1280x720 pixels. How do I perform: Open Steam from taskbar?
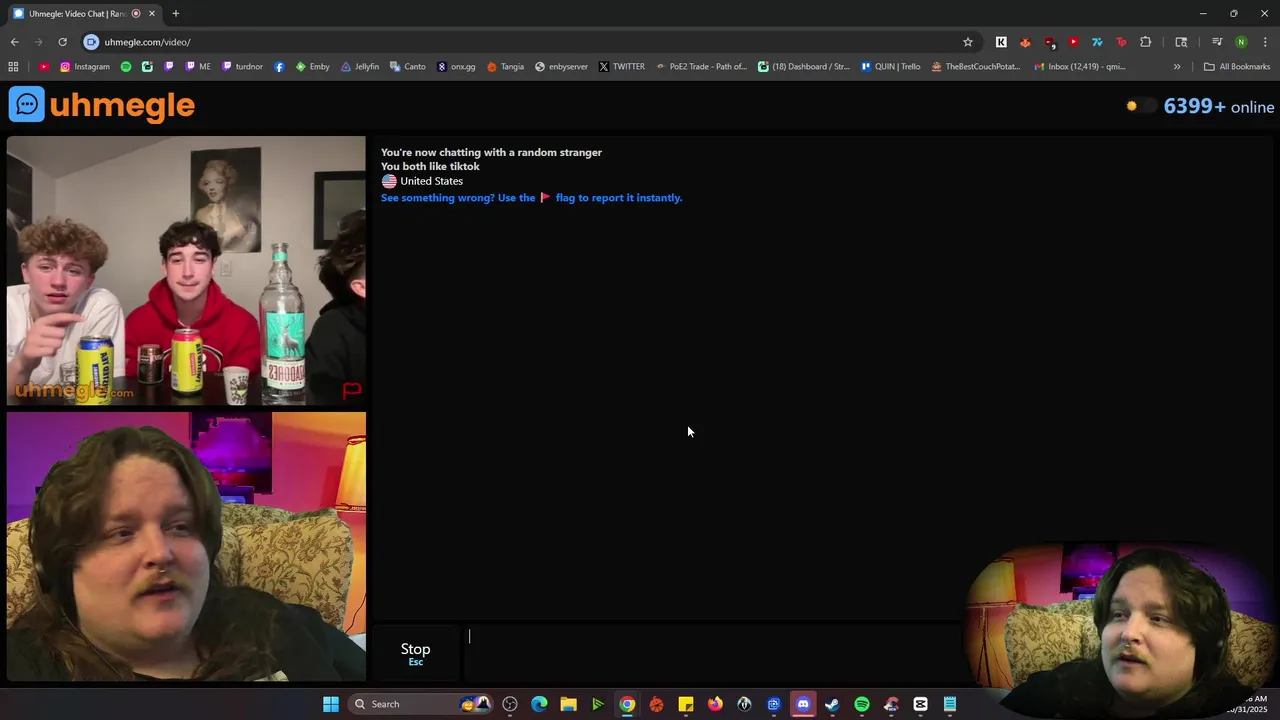[x=832, y=704]
